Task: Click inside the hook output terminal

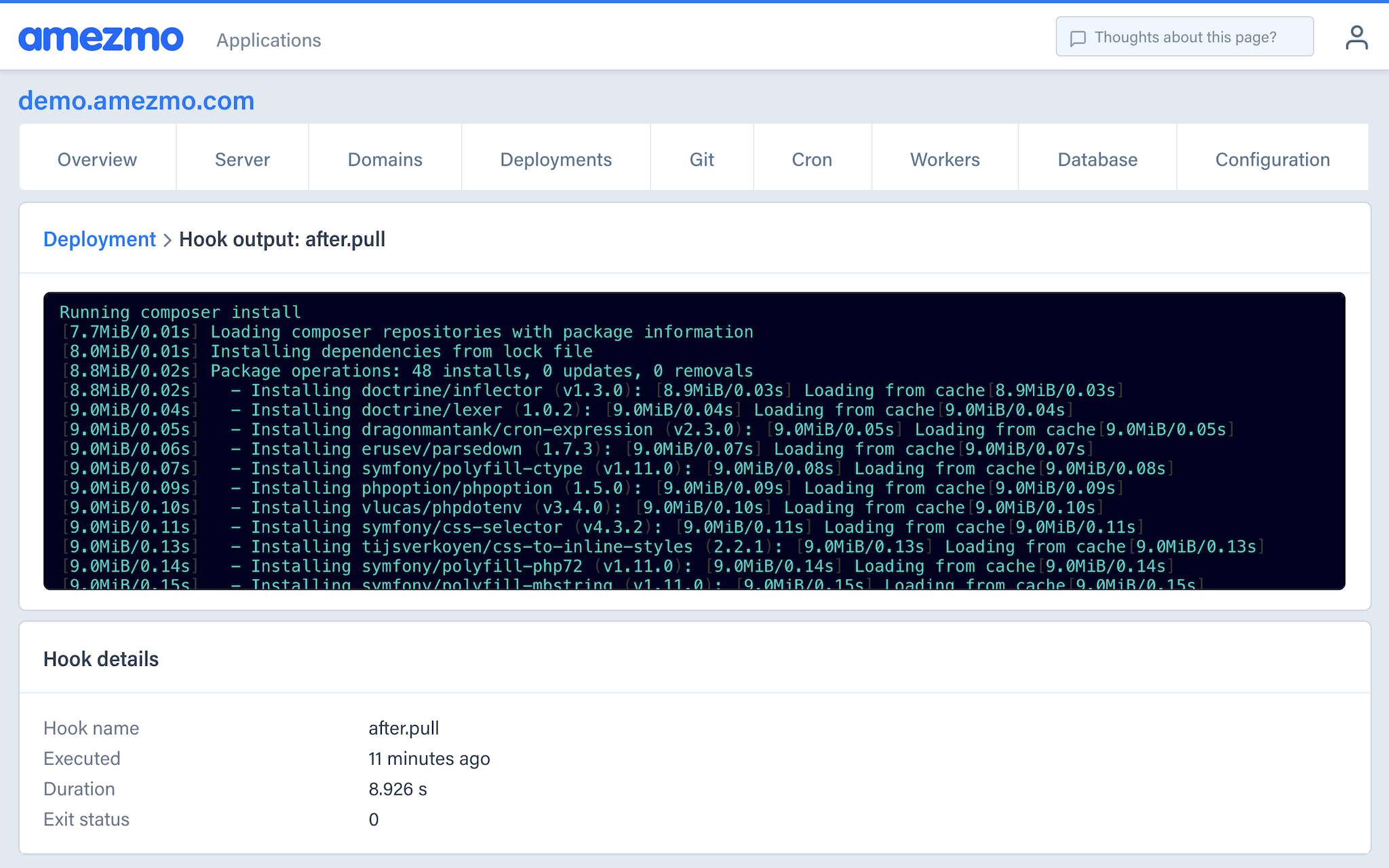Action: coord(693,441)
